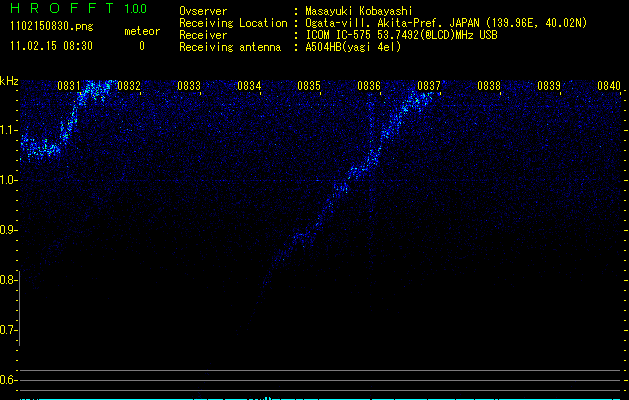The width and height of the screenshot is (629, 400).
Task: Click the Ovserver label
Action: [x=203, y=11]
